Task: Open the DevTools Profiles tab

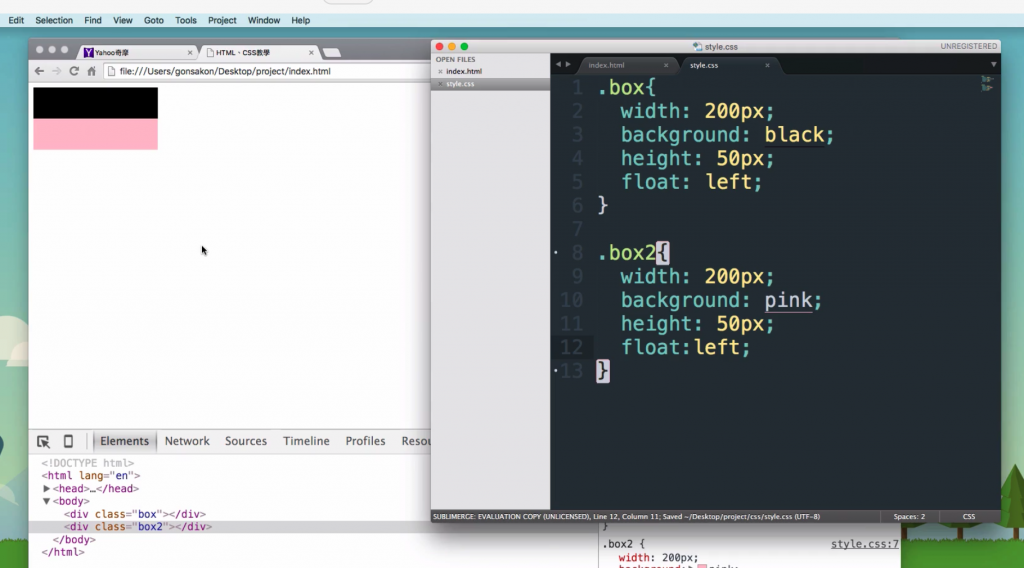Action: [x=365, y=441]
